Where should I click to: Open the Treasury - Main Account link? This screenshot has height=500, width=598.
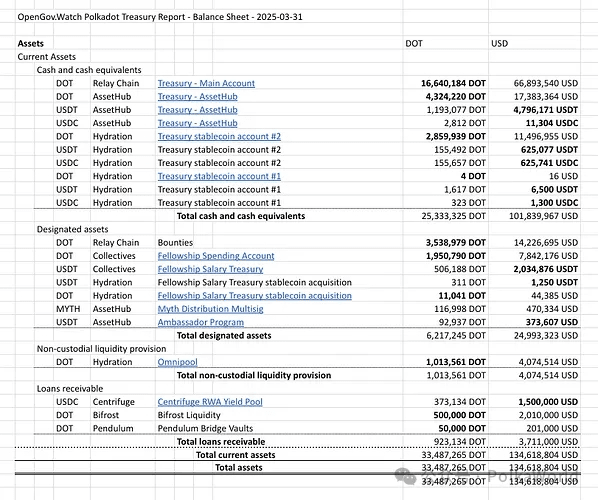(x=206, y=83)
